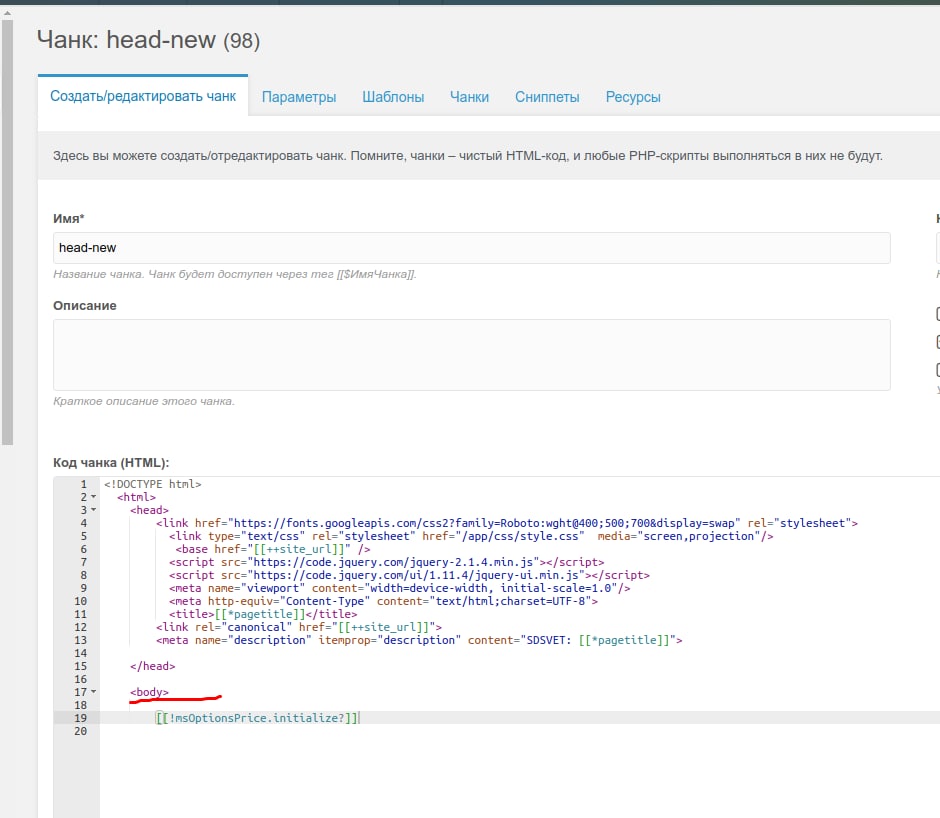
Task: Click the title pagetitle code line
Action: pyautogui.click(x=263, y=614)
